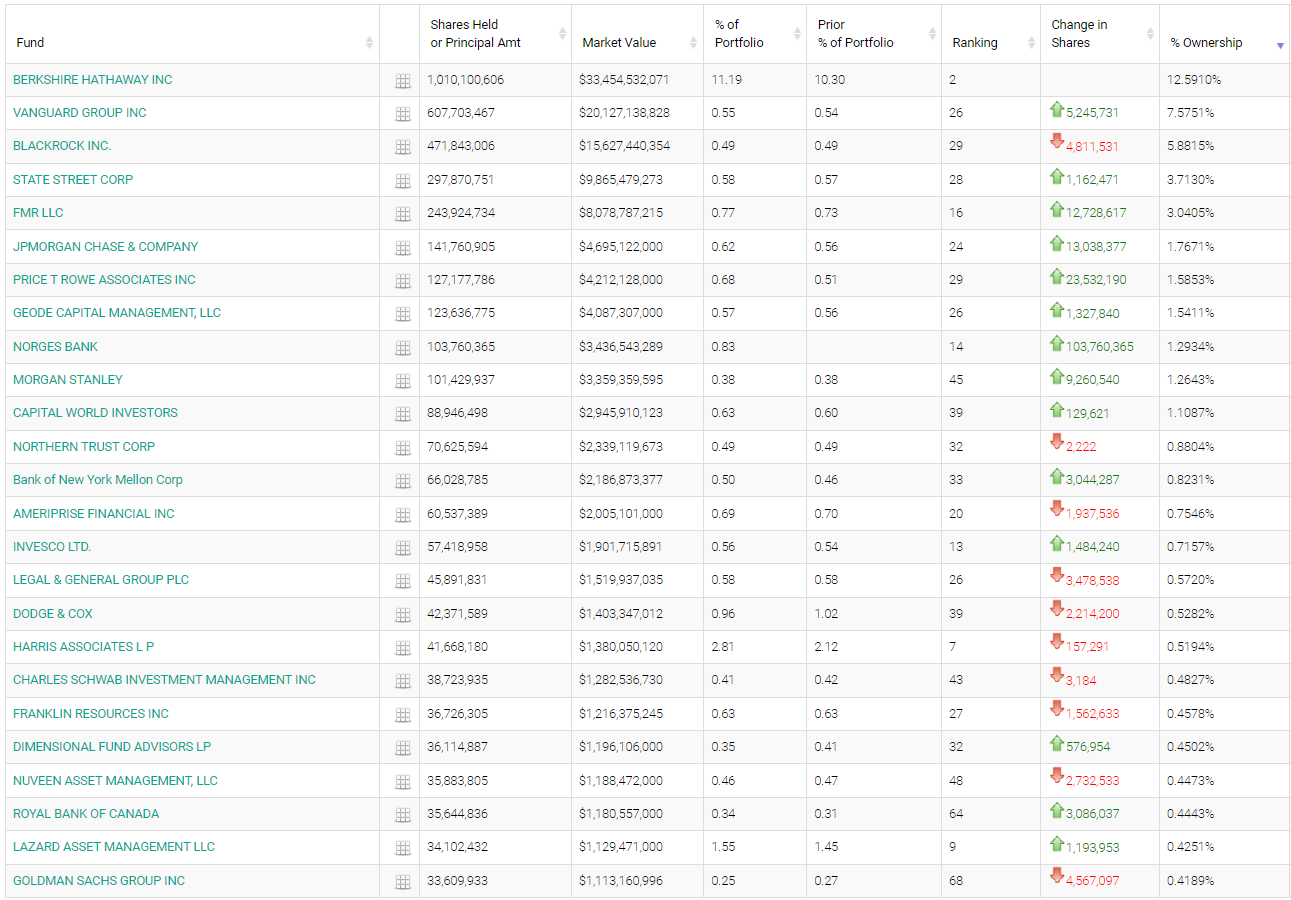Screen dimensions: 1291x900
Task: Click grid icon for Harris Associates L P
Action: 403,648
